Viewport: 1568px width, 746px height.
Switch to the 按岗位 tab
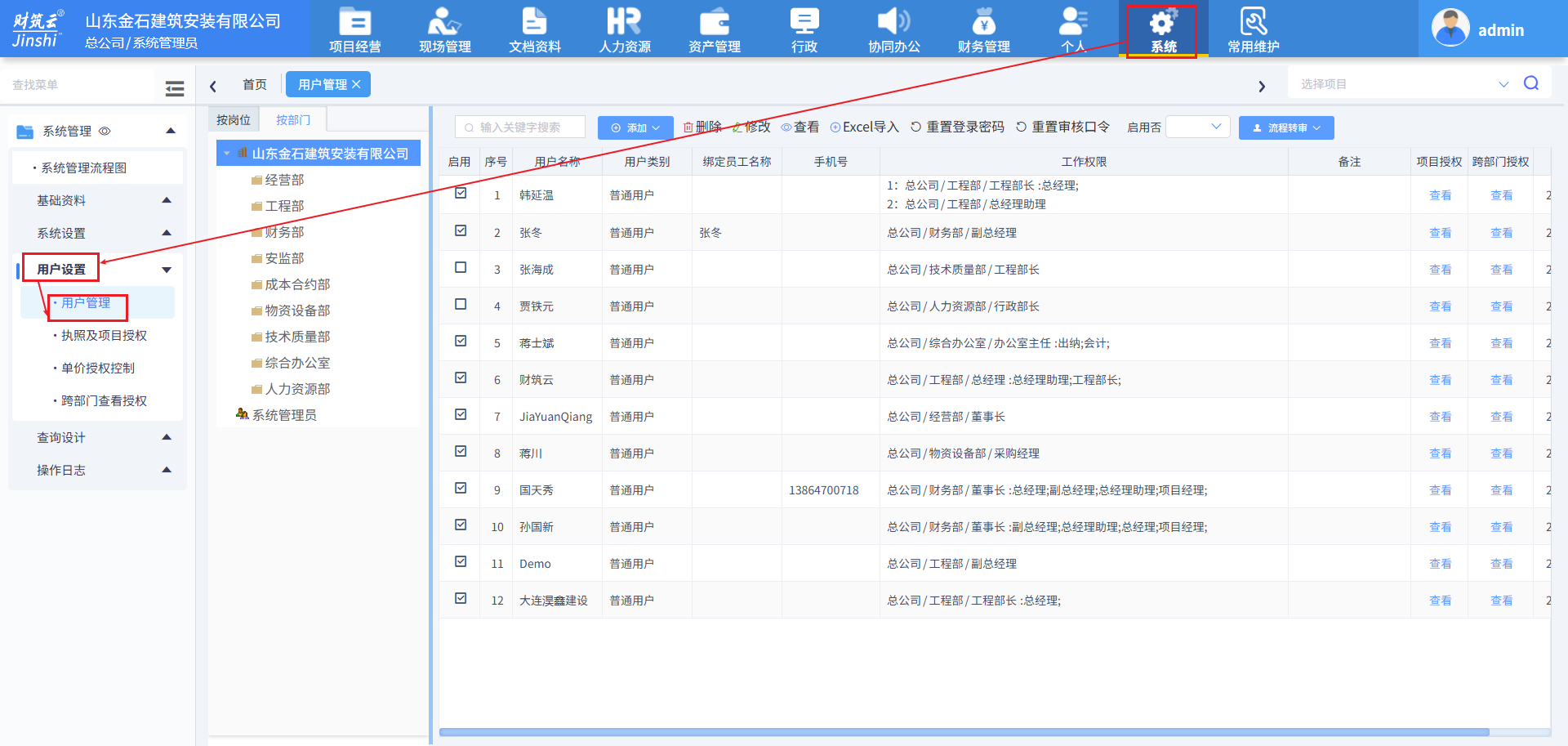pos(234,119)
